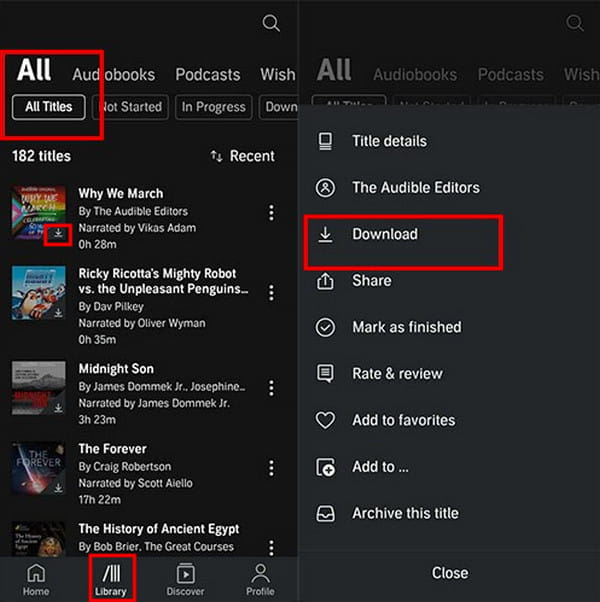Switch to the Podcasts tab

[208, 74]
